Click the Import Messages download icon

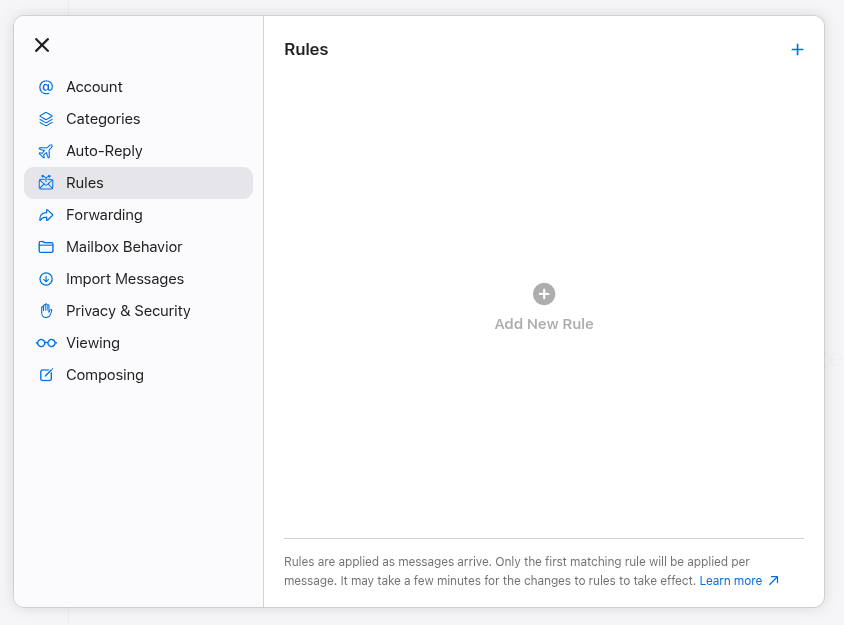click(46, 279)
